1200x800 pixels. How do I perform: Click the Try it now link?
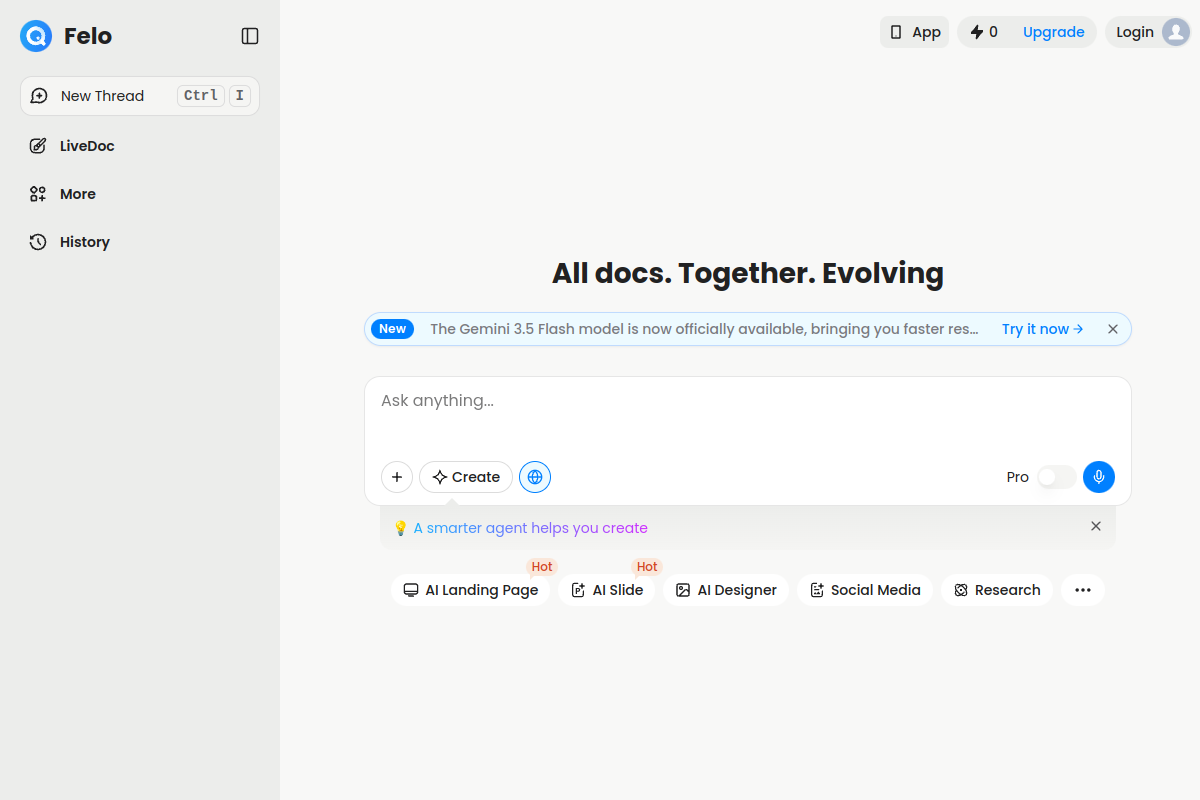point(1043,329)
